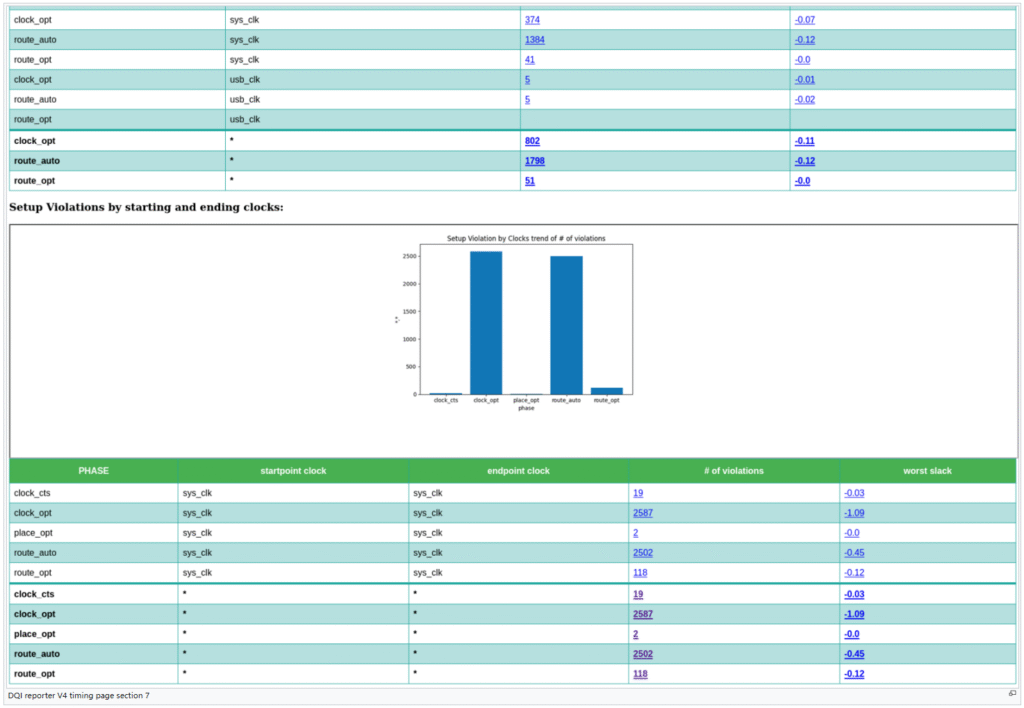Click the non-bold 118 link for route_opt
Viewport: 1024px width, 708px height.
[640, 573]
